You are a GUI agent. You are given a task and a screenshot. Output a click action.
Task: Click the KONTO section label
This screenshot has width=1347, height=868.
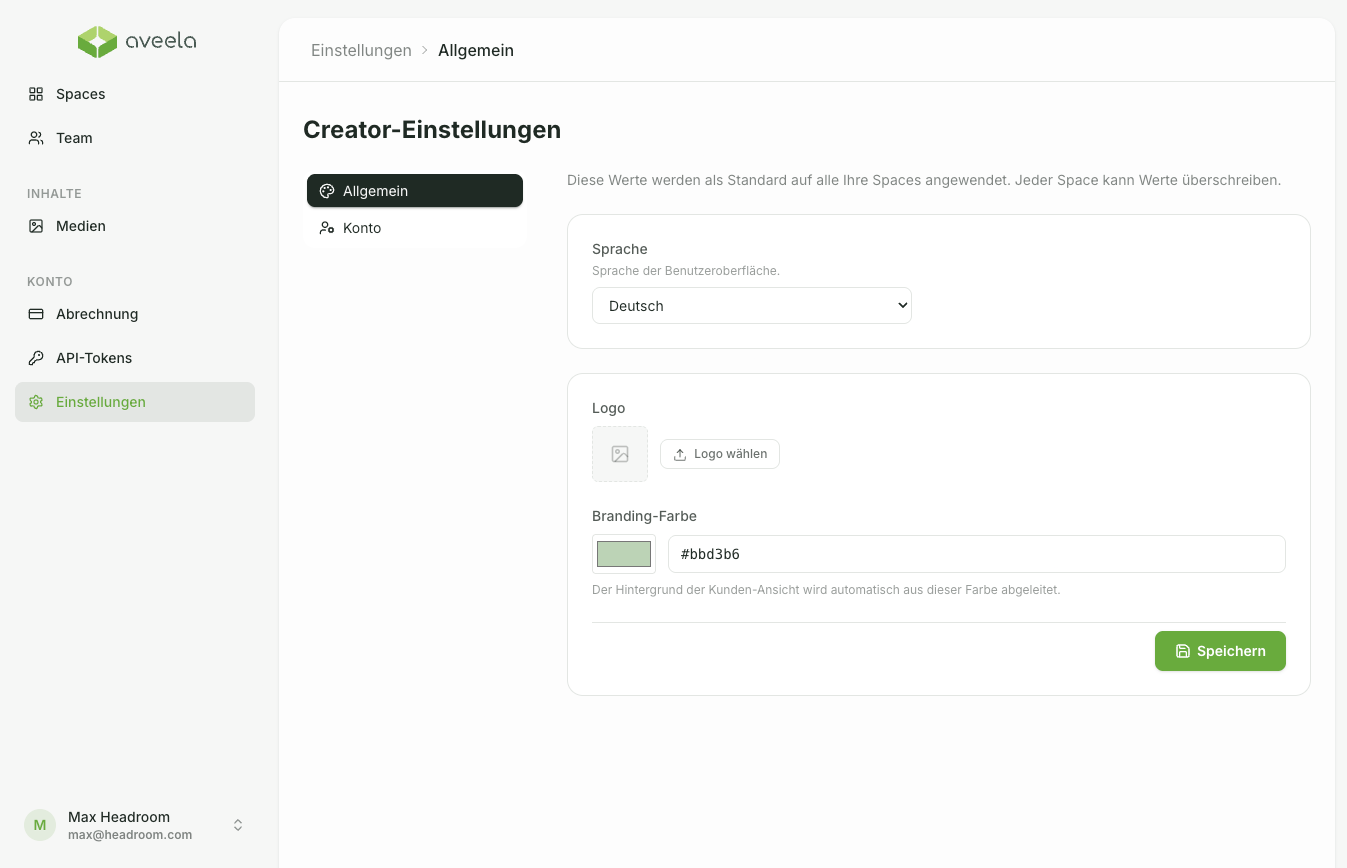tap(50, 282)
